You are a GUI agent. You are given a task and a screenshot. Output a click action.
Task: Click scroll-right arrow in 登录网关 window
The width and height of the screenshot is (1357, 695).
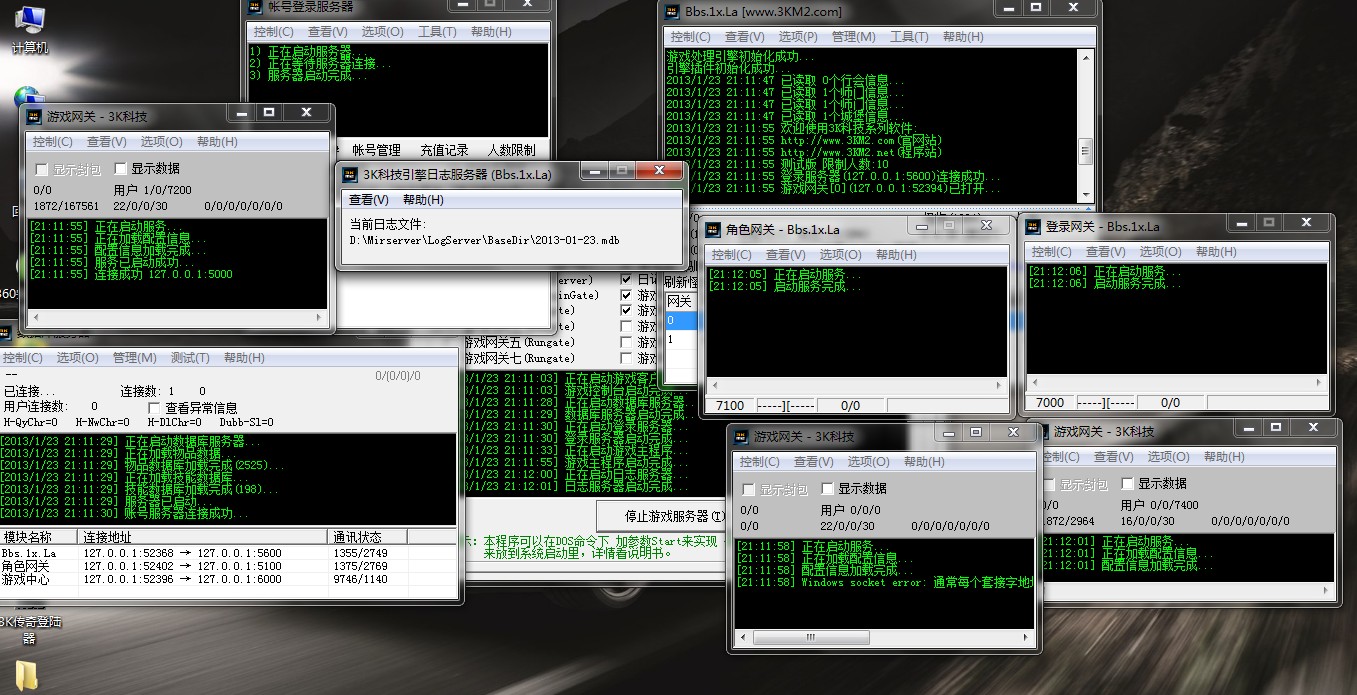(x=1319, y=382)
